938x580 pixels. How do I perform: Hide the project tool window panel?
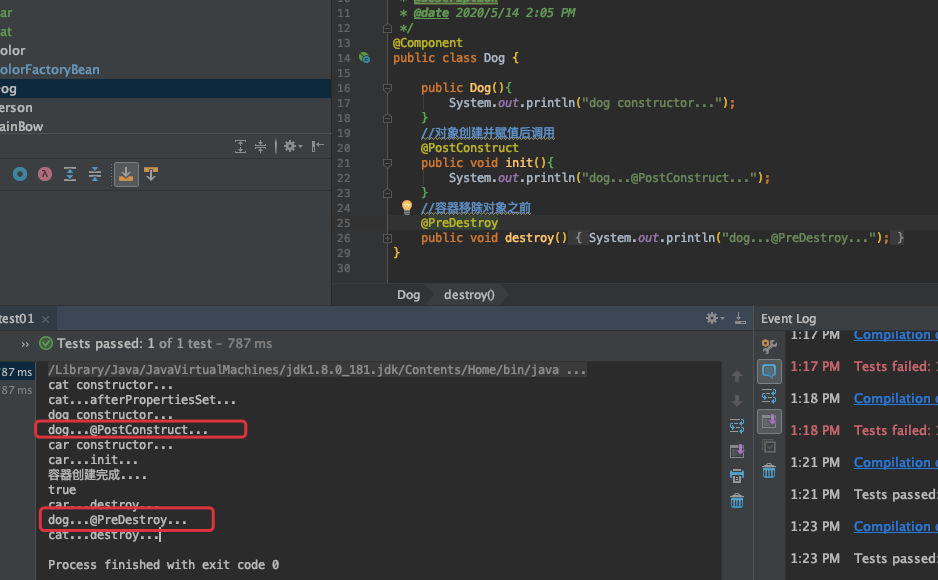tap(317, 146)
